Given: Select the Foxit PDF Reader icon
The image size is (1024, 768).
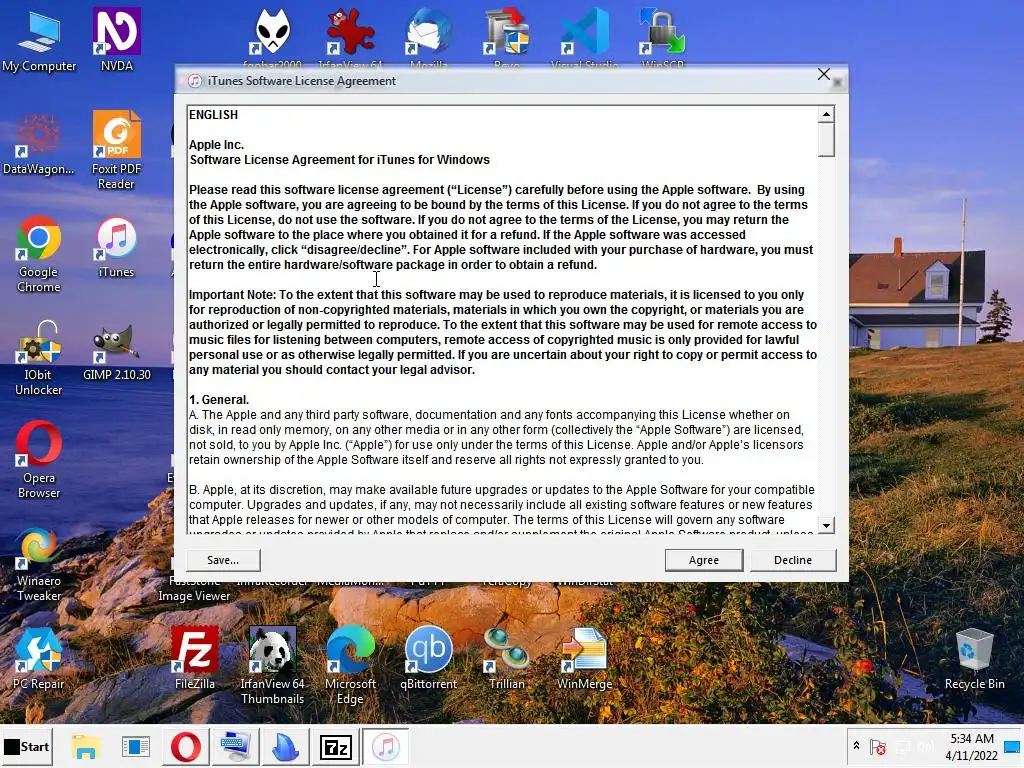Looking at the screenshot, I should point(116,150).
